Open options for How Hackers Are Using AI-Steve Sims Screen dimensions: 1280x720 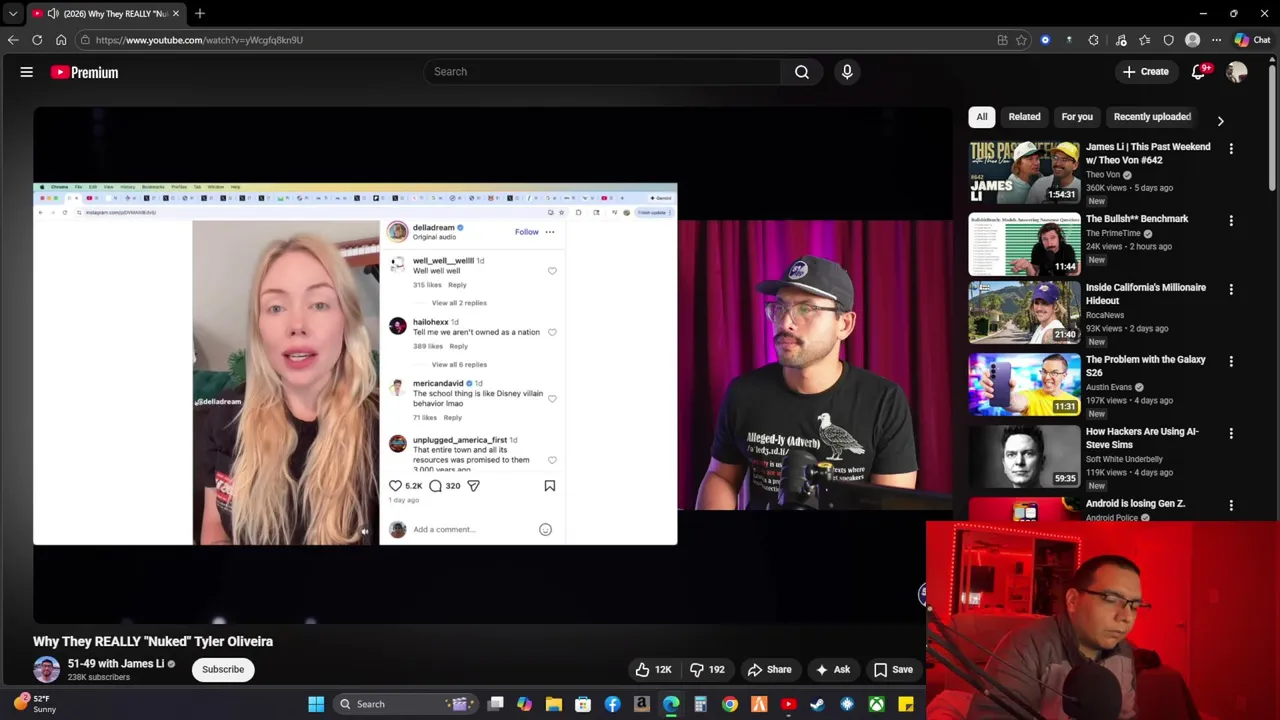coord(1231,434)
